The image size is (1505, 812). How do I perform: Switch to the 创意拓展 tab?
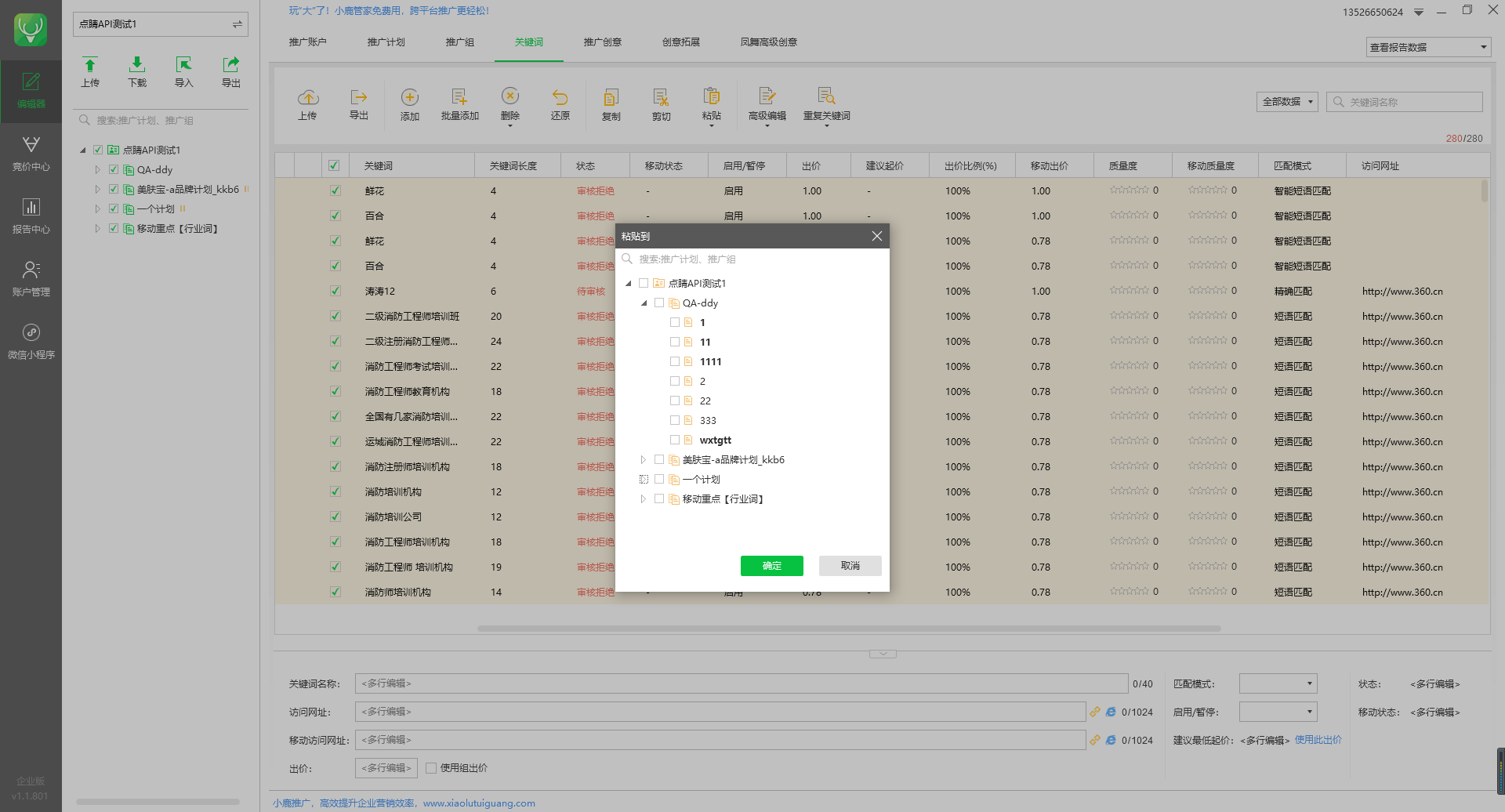pyautogui.click(x=681, y=42)
